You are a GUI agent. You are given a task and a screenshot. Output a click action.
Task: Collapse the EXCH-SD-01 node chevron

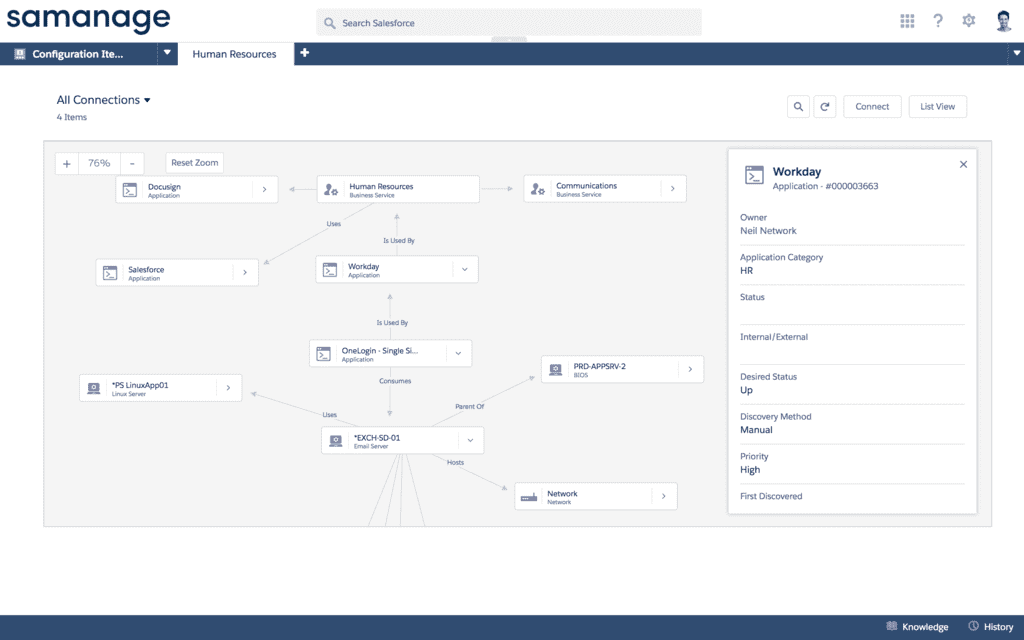click(470, 440)
